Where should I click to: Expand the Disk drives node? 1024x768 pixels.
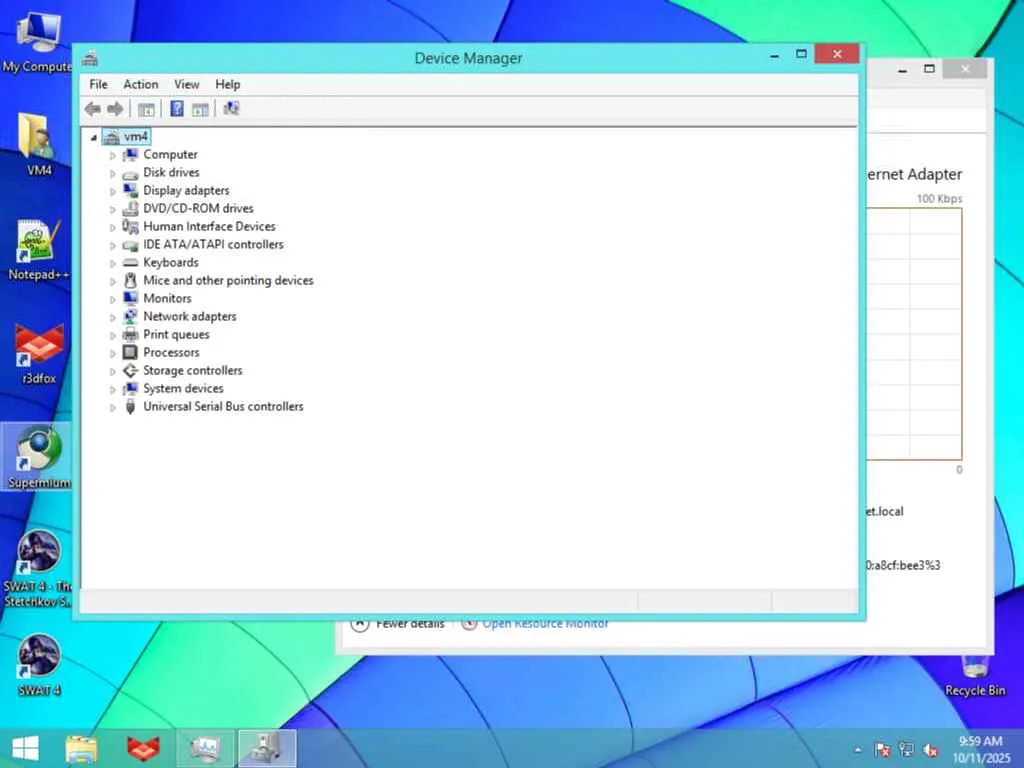point(112,174)
